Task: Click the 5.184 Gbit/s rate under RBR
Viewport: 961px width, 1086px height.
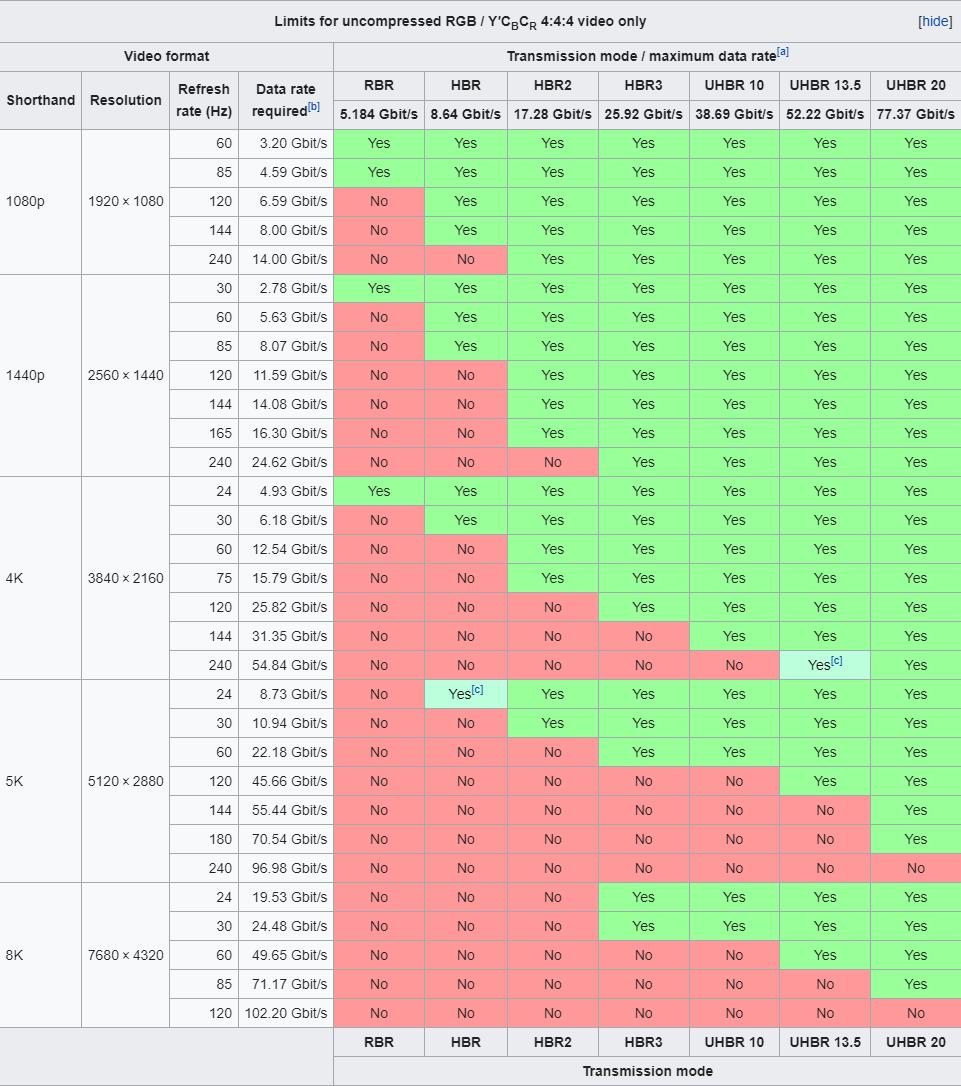Action: (379, 114)
